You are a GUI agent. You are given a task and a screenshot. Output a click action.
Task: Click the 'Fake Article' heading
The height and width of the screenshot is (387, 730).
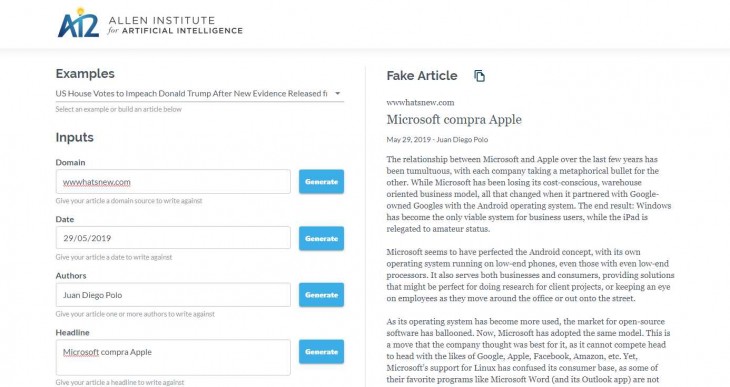point(422,75)
